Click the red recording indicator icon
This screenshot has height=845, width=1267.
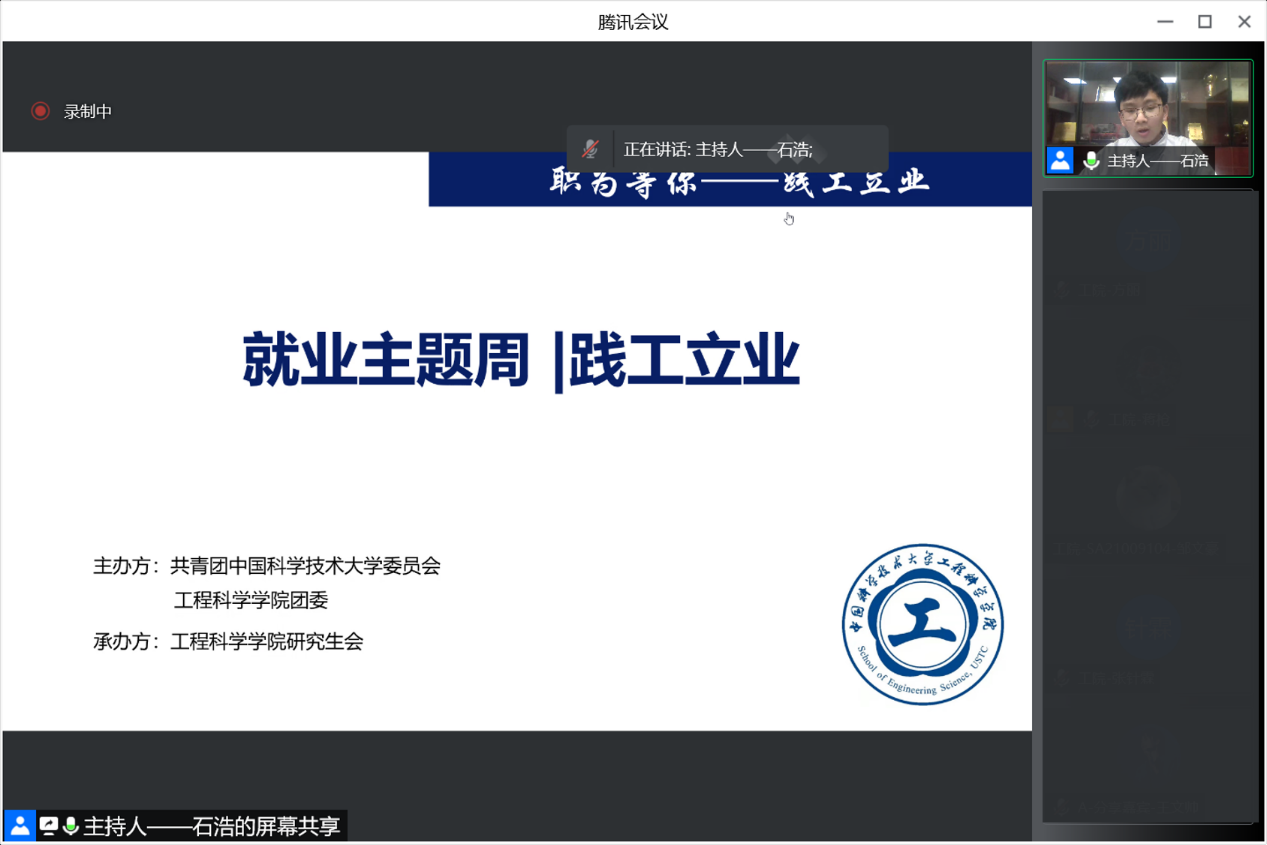coord(40,111)
